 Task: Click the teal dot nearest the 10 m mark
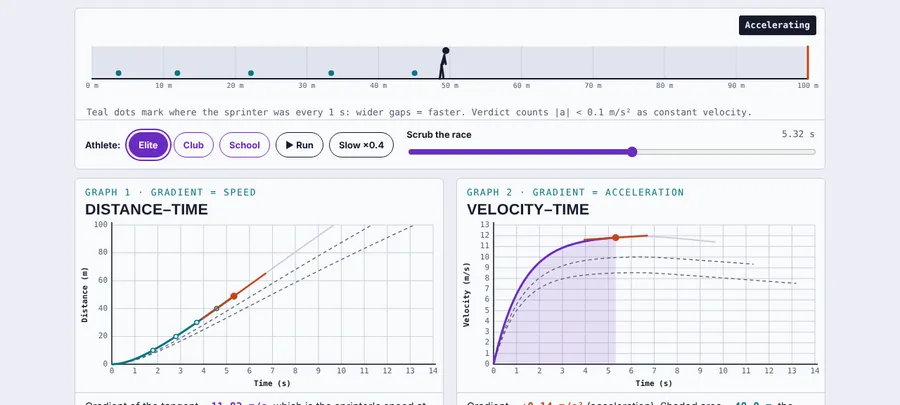pyautogui.click(x=177, y=73)
